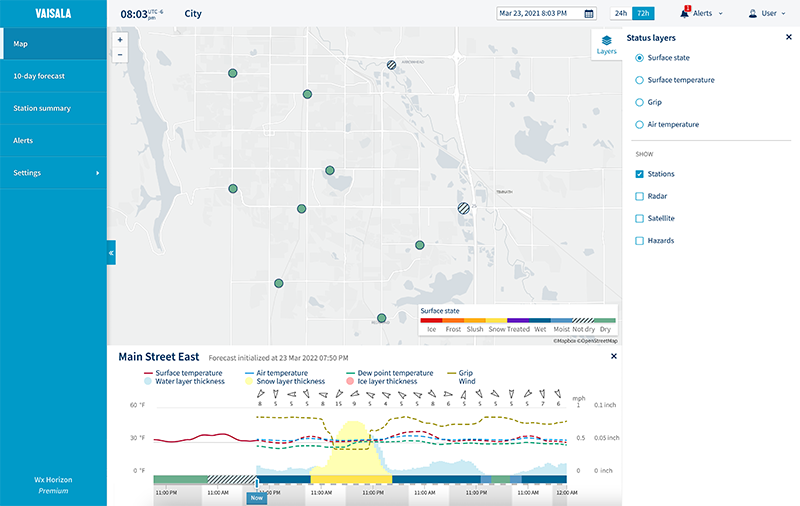Uncheck the Stations checkbox
This screenshot has height=506, width=800.
639,174
